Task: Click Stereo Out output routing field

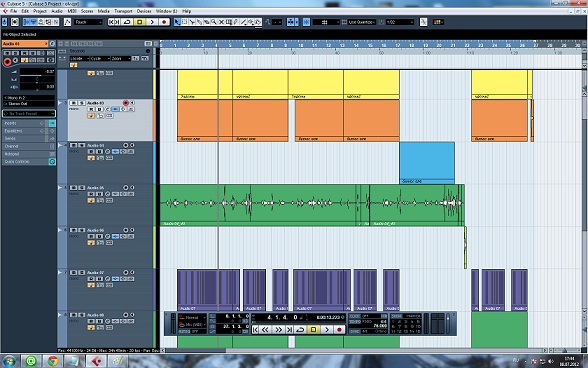Action: (29, 104)
